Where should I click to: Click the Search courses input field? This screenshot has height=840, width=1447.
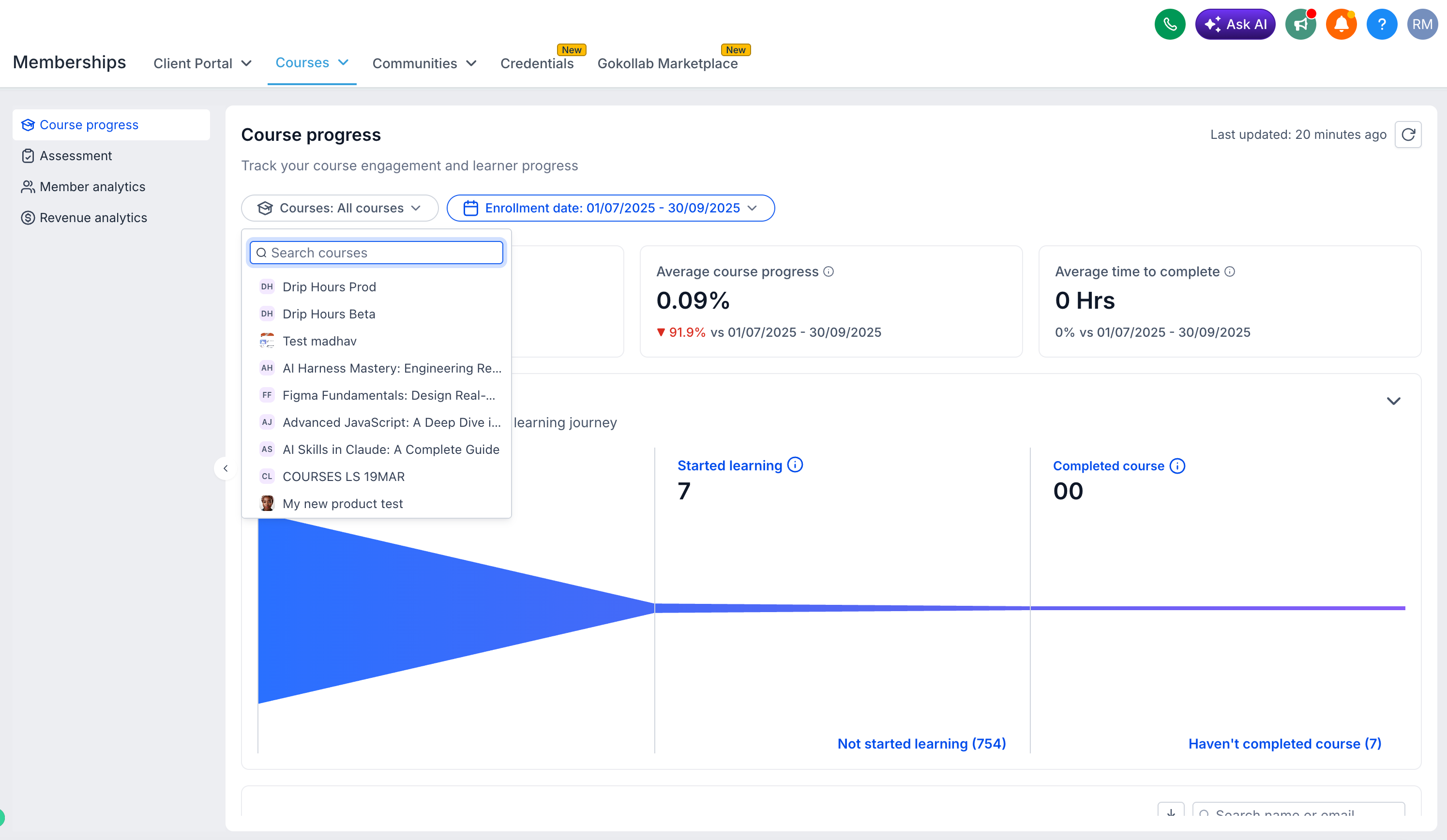click(377, 253)
